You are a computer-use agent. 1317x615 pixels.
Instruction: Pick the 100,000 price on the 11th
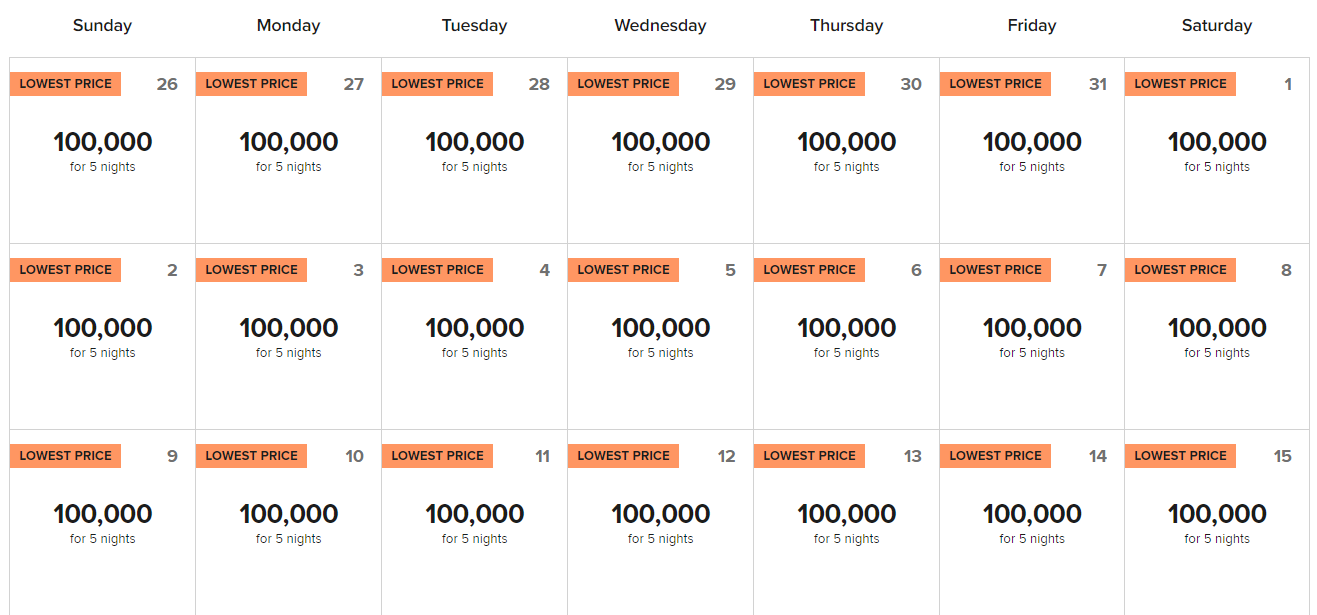(x=475, y=514)
